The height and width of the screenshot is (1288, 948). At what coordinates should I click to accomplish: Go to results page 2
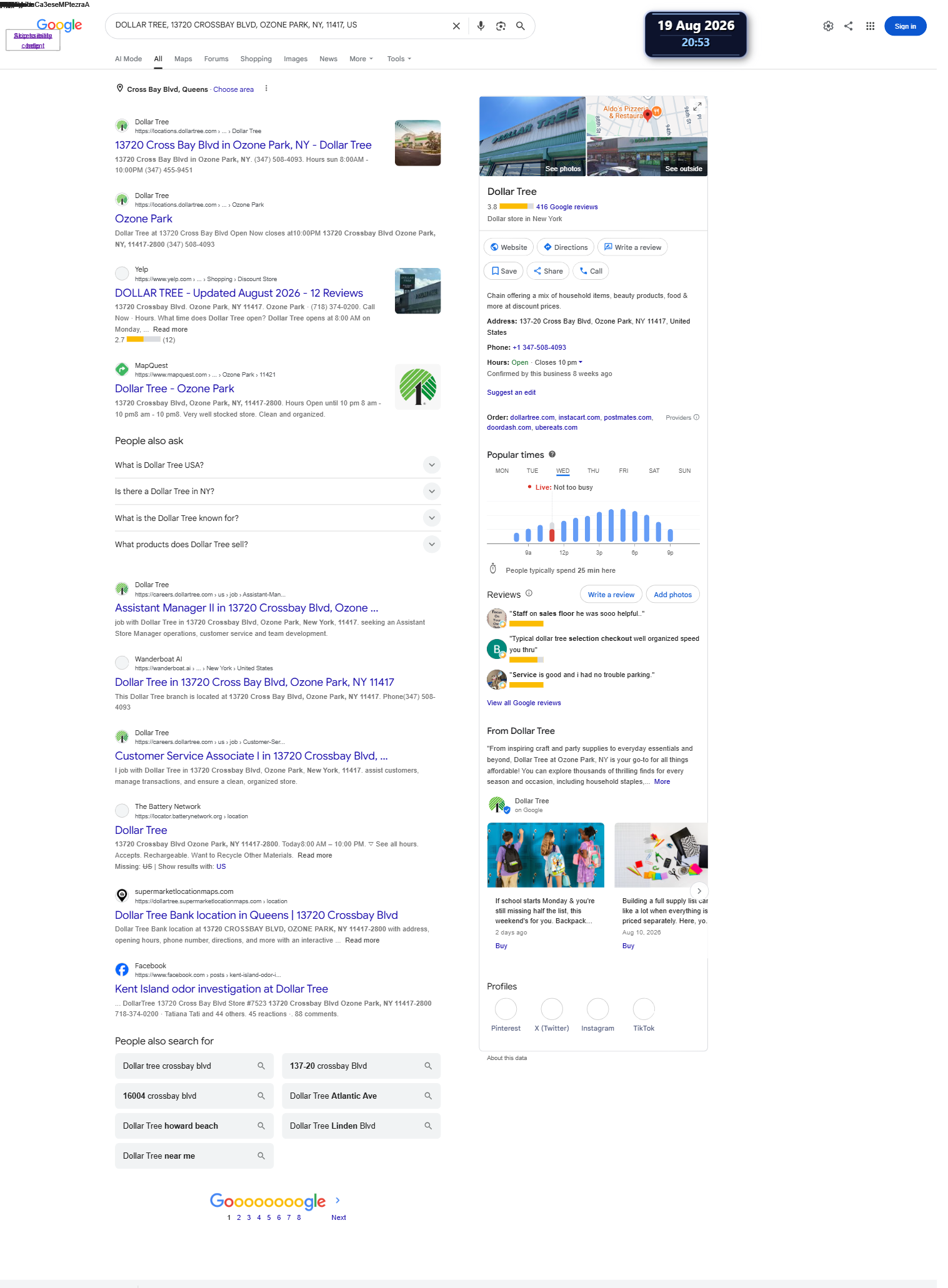239,1217
